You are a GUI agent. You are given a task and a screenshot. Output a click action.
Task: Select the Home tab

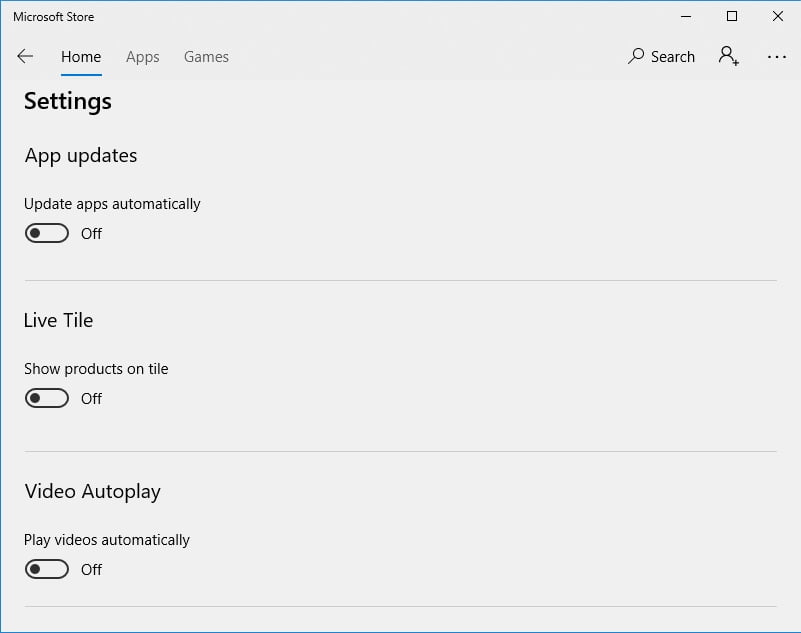click(x=80, y=57)
